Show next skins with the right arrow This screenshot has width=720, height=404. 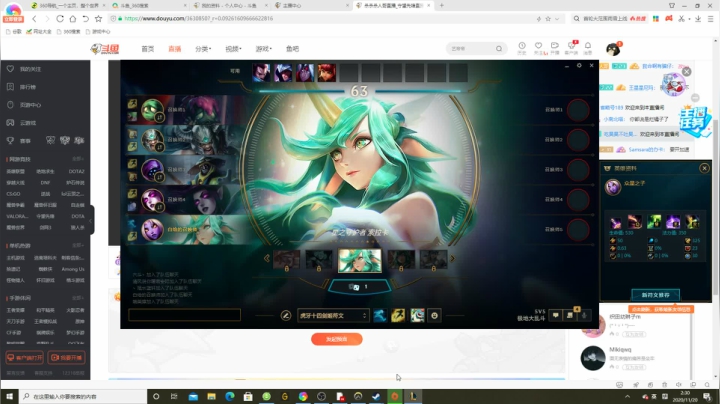(453, 258)
